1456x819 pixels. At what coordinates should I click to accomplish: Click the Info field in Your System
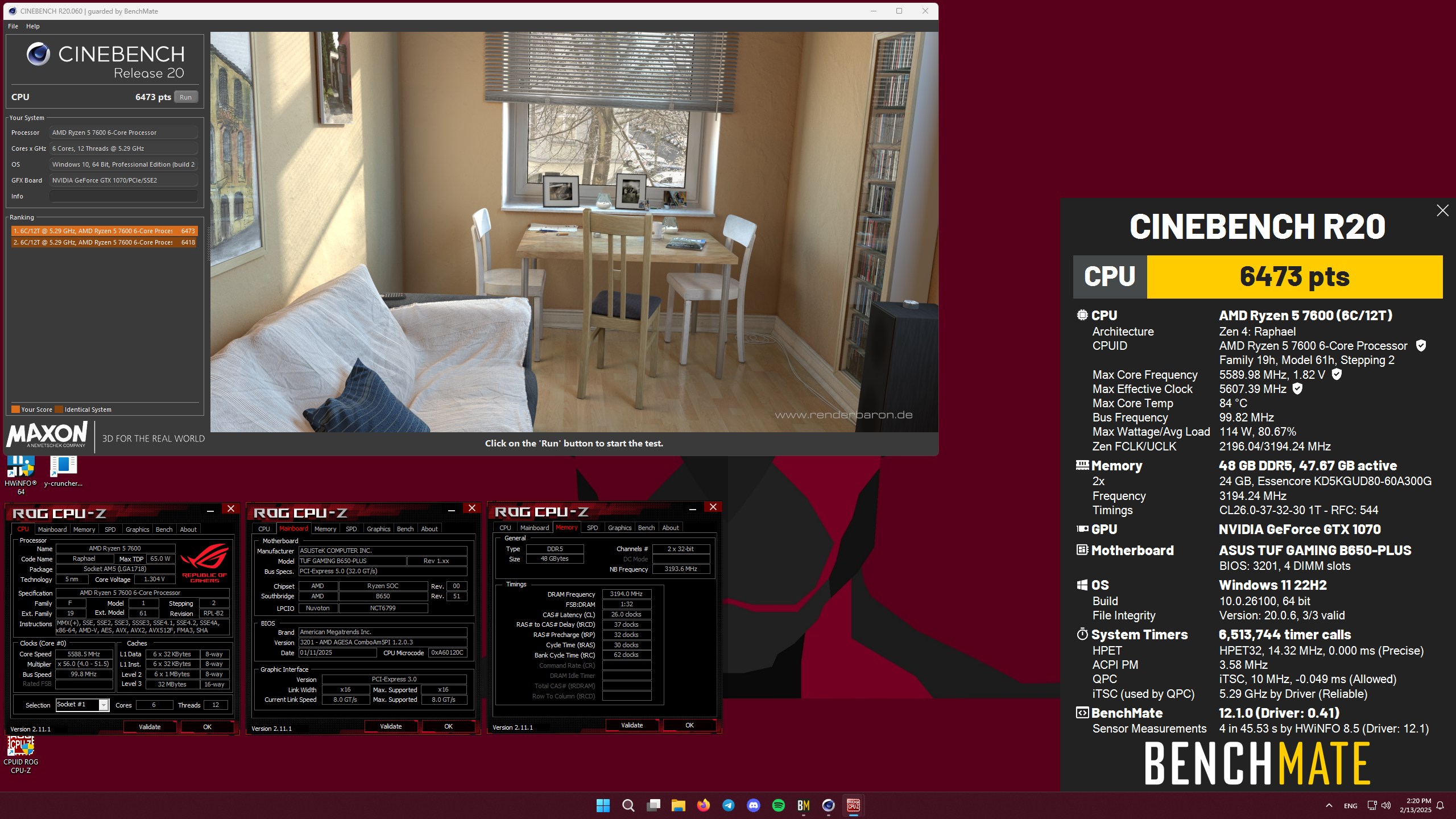123,196
